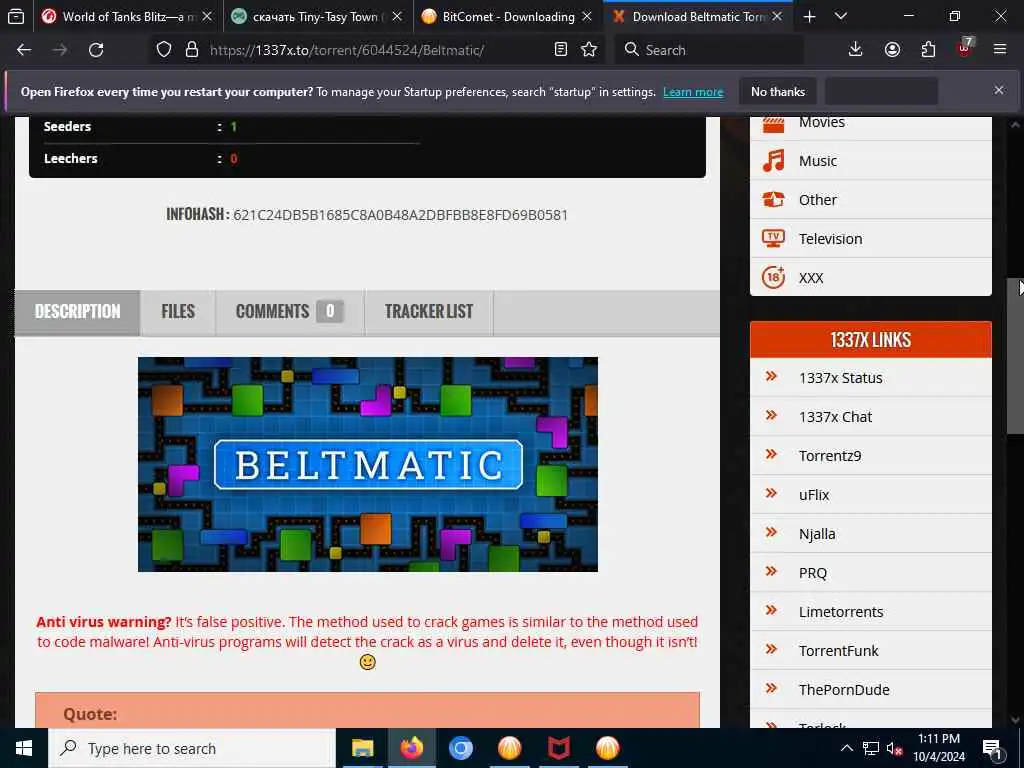The width and height of the screenshot is (1024, 768).
Task: Toggle reader view icon in address bar
Action: (560, 50)
